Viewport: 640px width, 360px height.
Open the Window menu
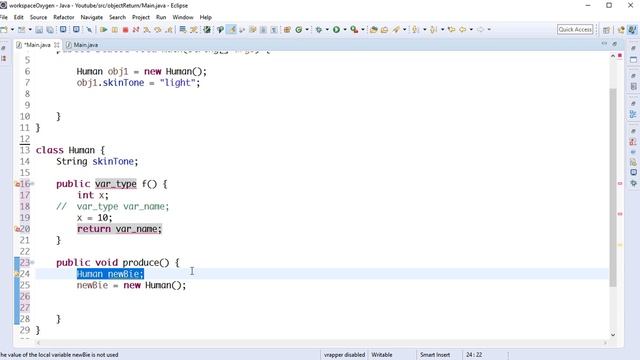[183, 17]
